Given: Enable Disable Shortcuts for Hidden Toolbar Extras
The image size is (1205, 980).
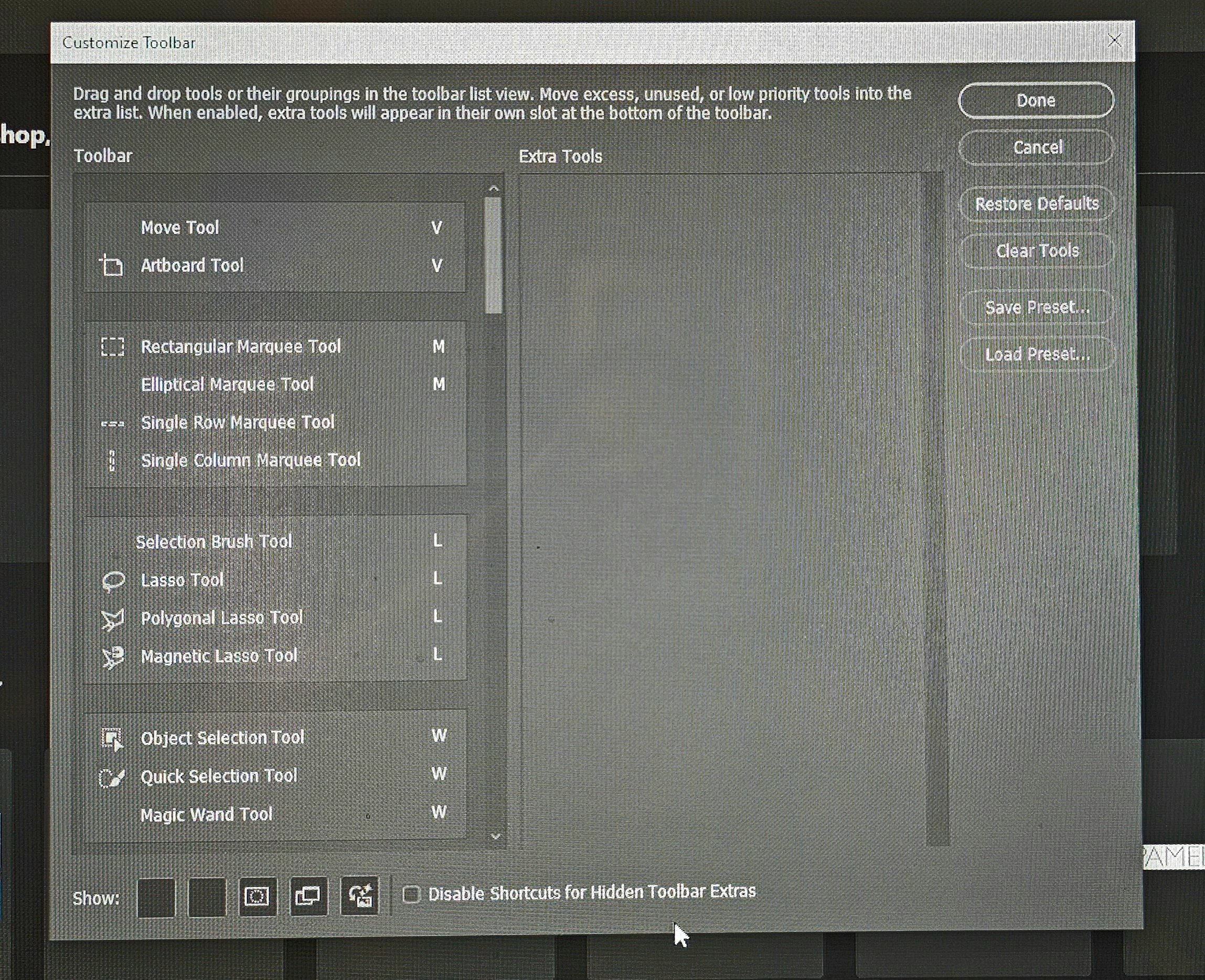Looking at the screenshot, I should [411, 894].
